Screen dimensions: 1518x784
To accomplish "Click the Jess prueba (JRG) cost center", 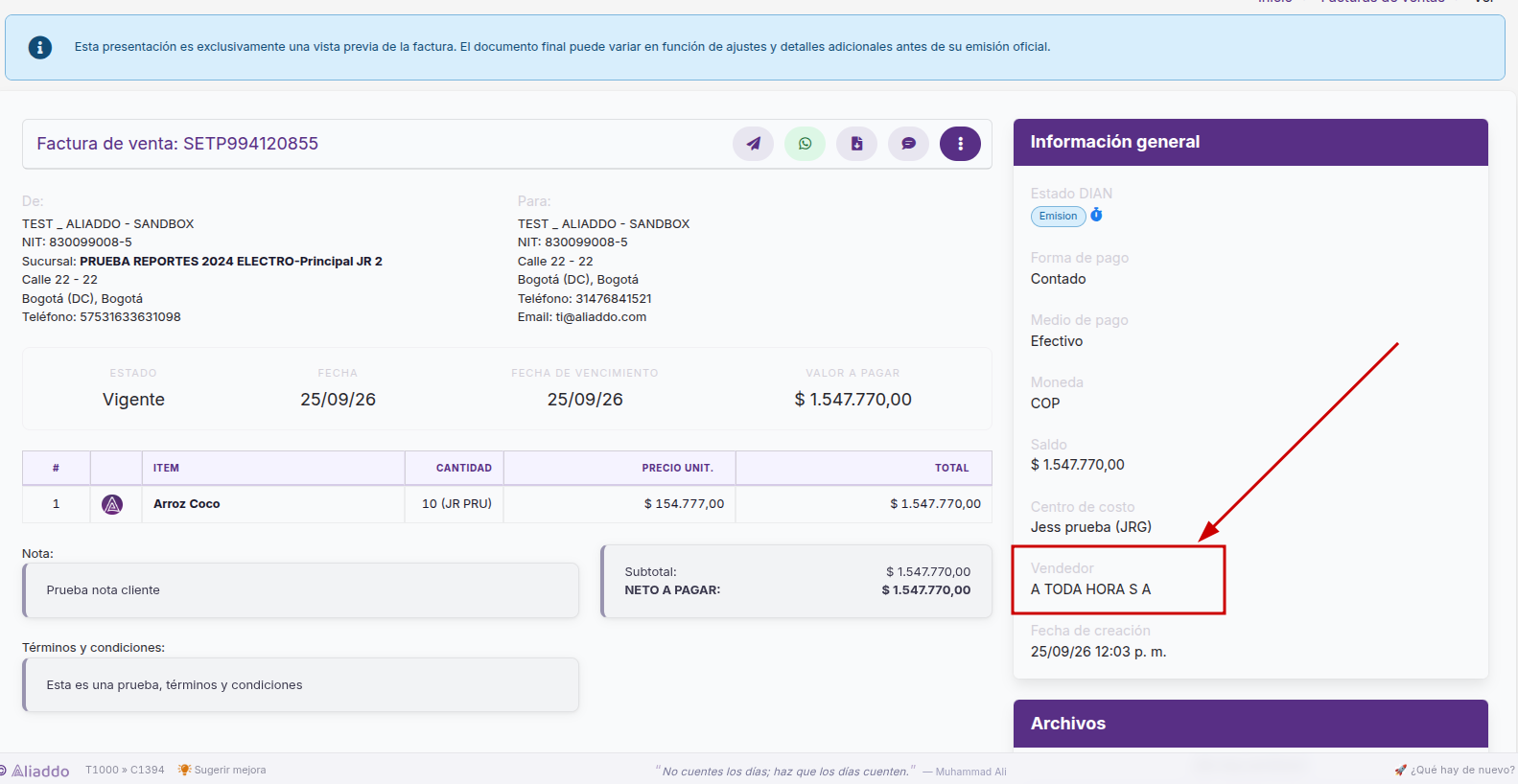I will [1091, 527].
